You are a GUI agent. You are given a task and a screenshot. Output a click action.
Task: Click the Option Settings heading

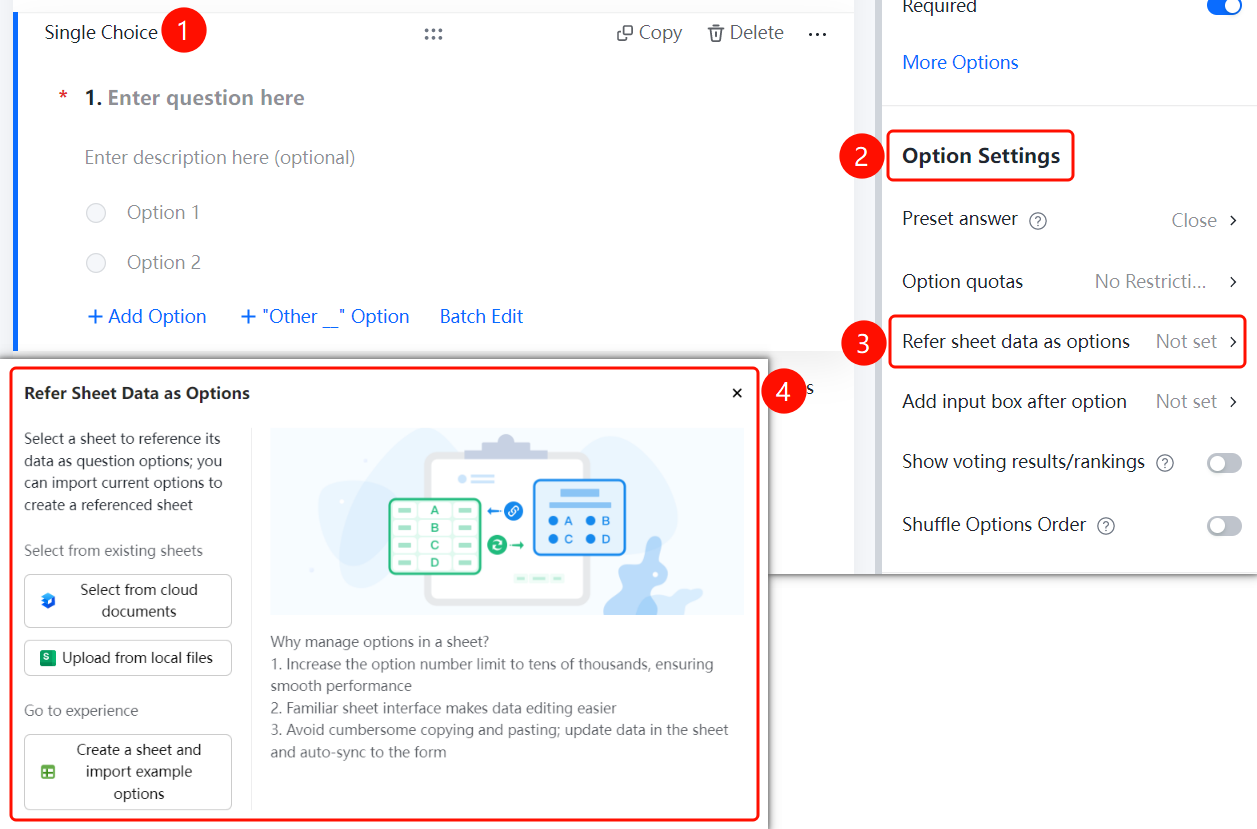tap(981, 156)
